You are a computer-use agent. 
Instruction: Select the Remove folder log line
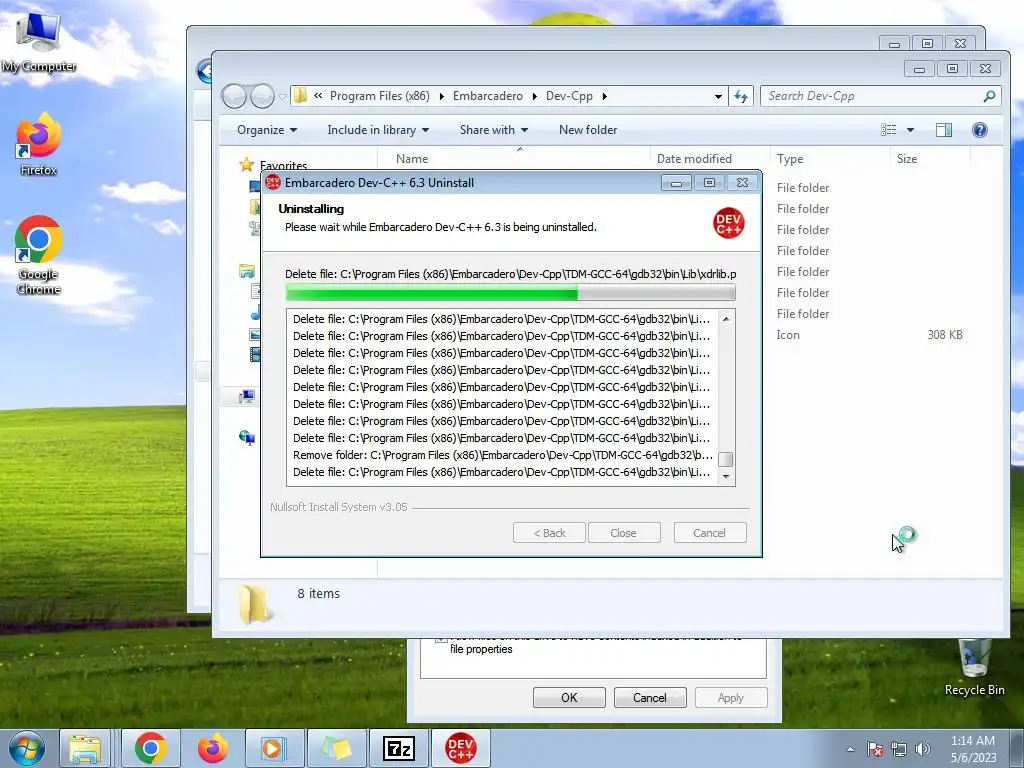502,455
